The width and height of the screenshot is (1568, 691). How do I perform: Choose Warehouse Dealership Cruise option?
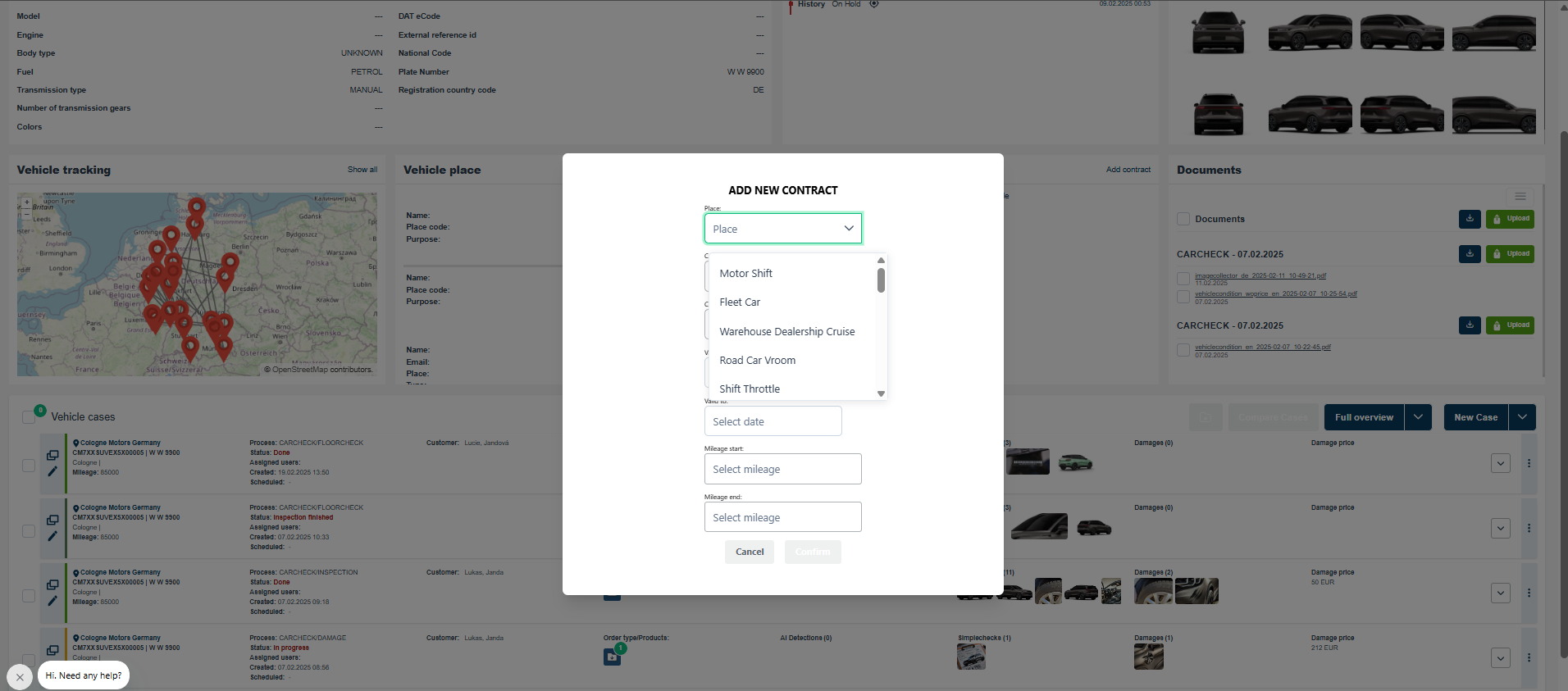pyautogui.click(x=786, y=332)
